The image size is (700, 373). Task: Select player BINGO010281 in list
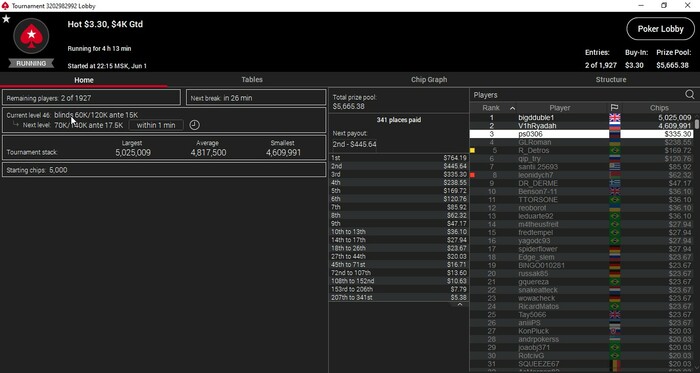pyautogui.click(x=582, y=265)
